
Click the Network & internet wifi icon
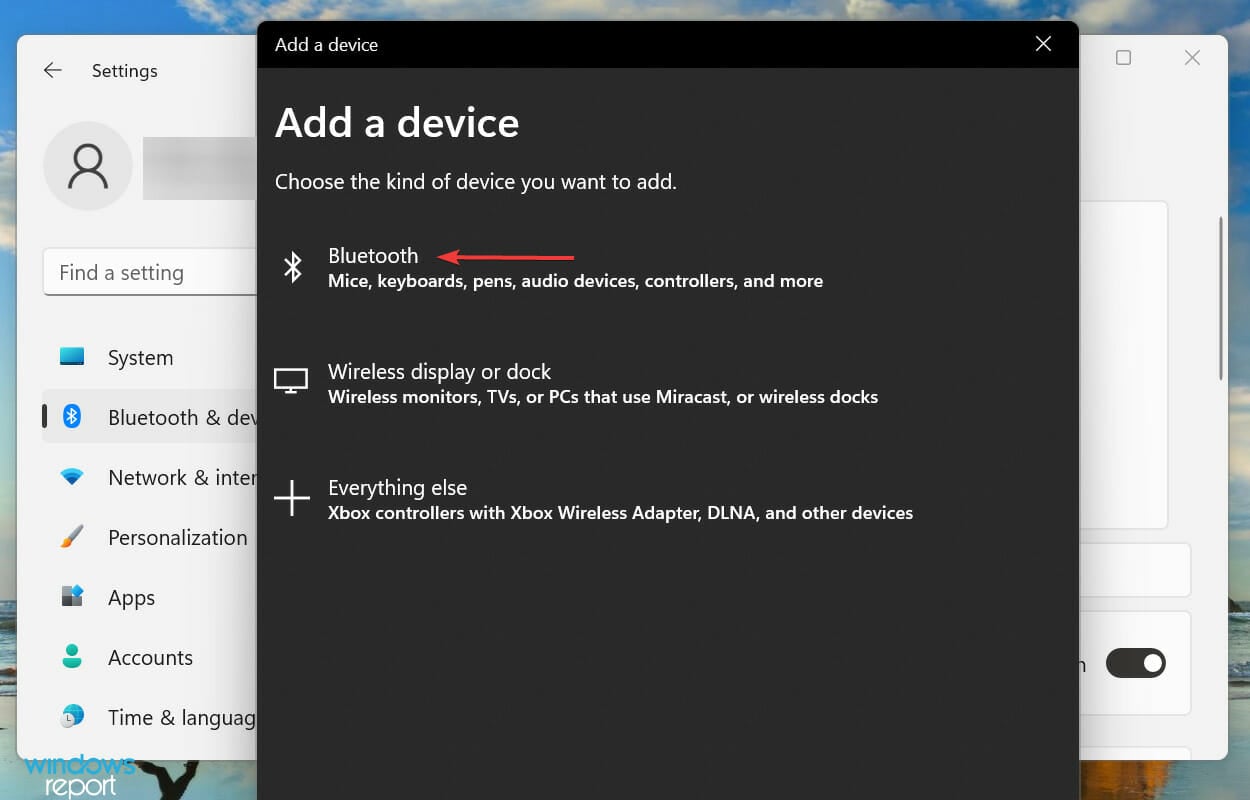[x=72, y=477]
